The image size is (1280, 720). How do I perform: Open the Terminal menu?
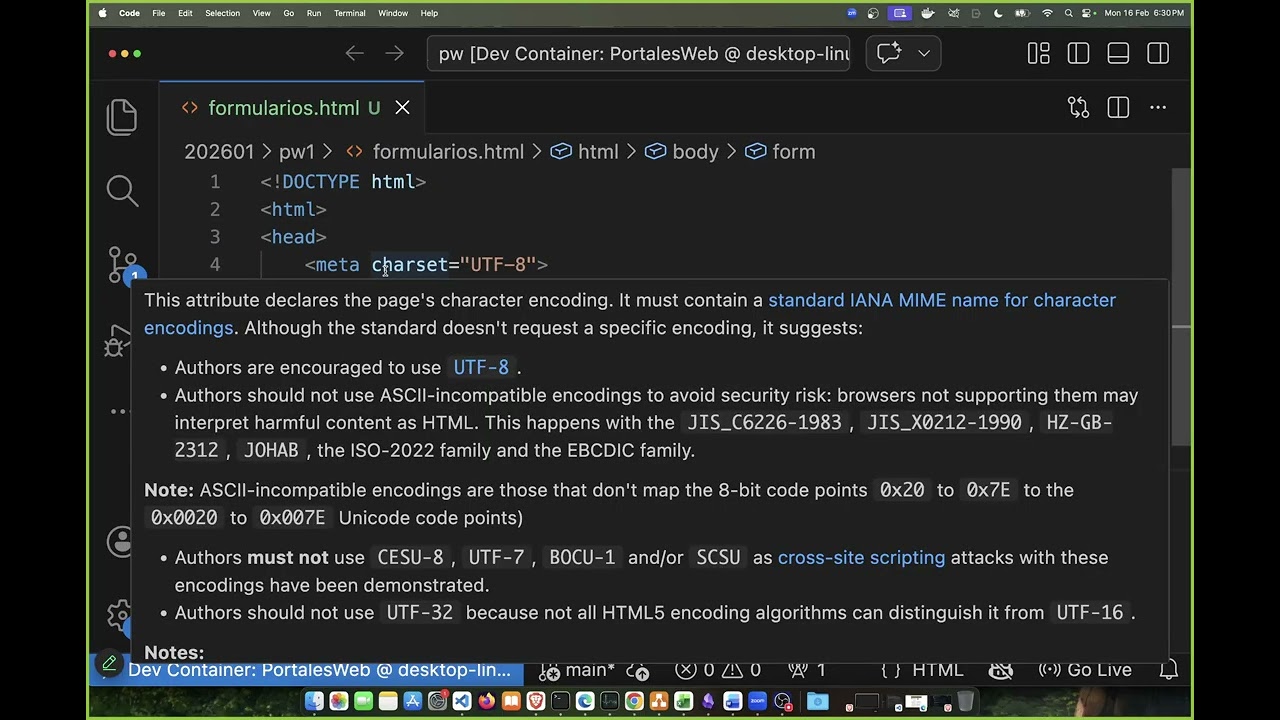point(350,13)
